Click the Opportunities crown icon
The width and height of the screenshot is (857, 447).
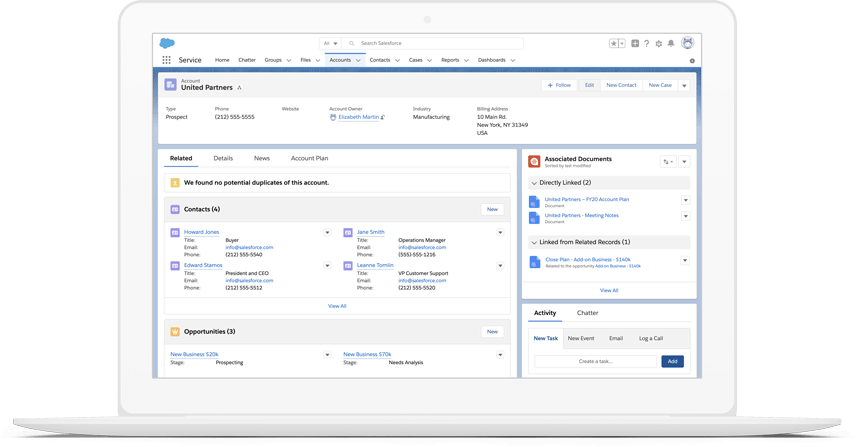click(x=175, y=332)
